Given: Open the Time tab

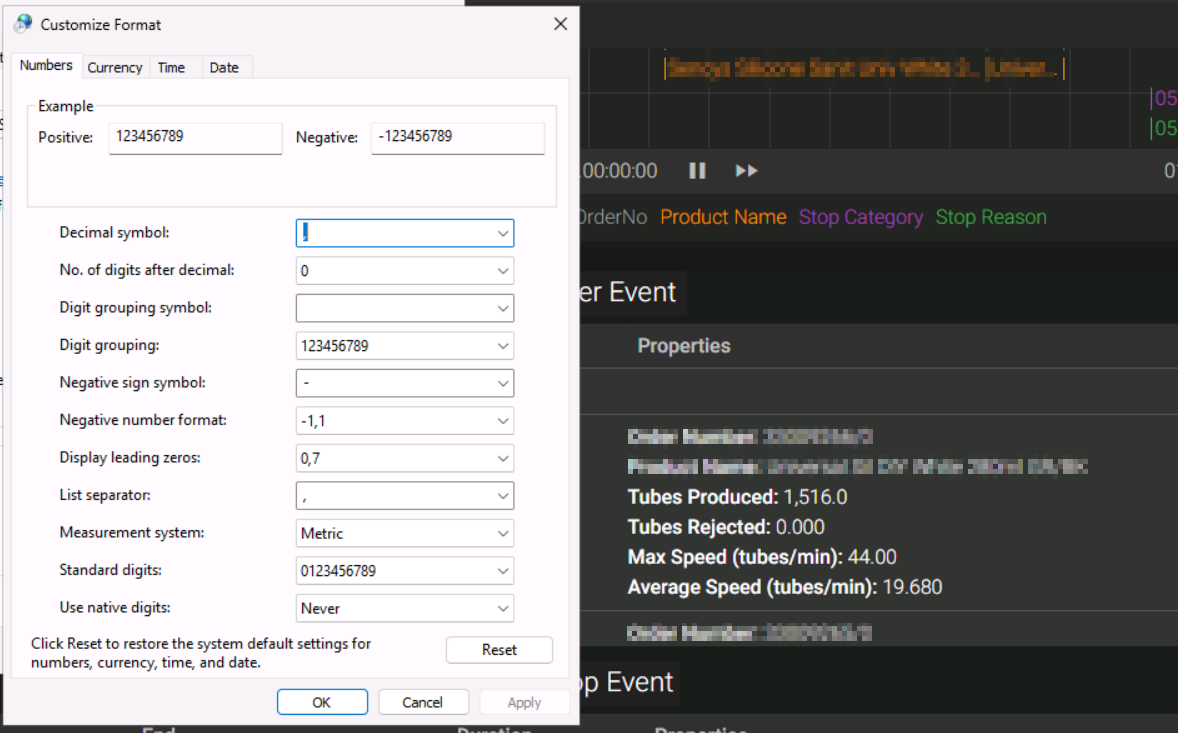Looking at the screenshot, I should [x=171, y=67].
